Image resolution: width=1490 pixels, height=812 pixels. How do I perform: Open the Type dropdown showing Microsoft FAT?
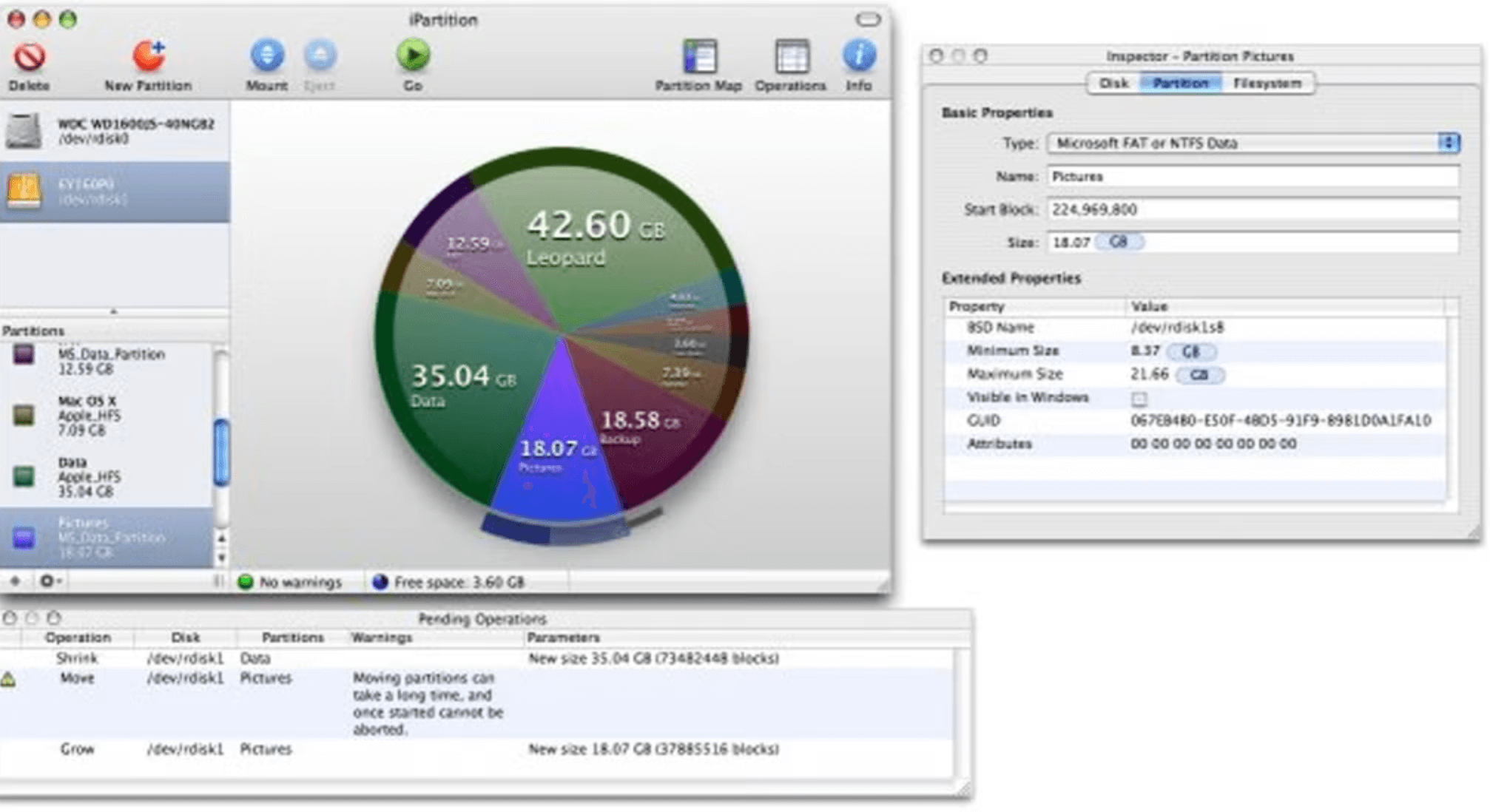pyautogui.click(x=1250, y=144)
